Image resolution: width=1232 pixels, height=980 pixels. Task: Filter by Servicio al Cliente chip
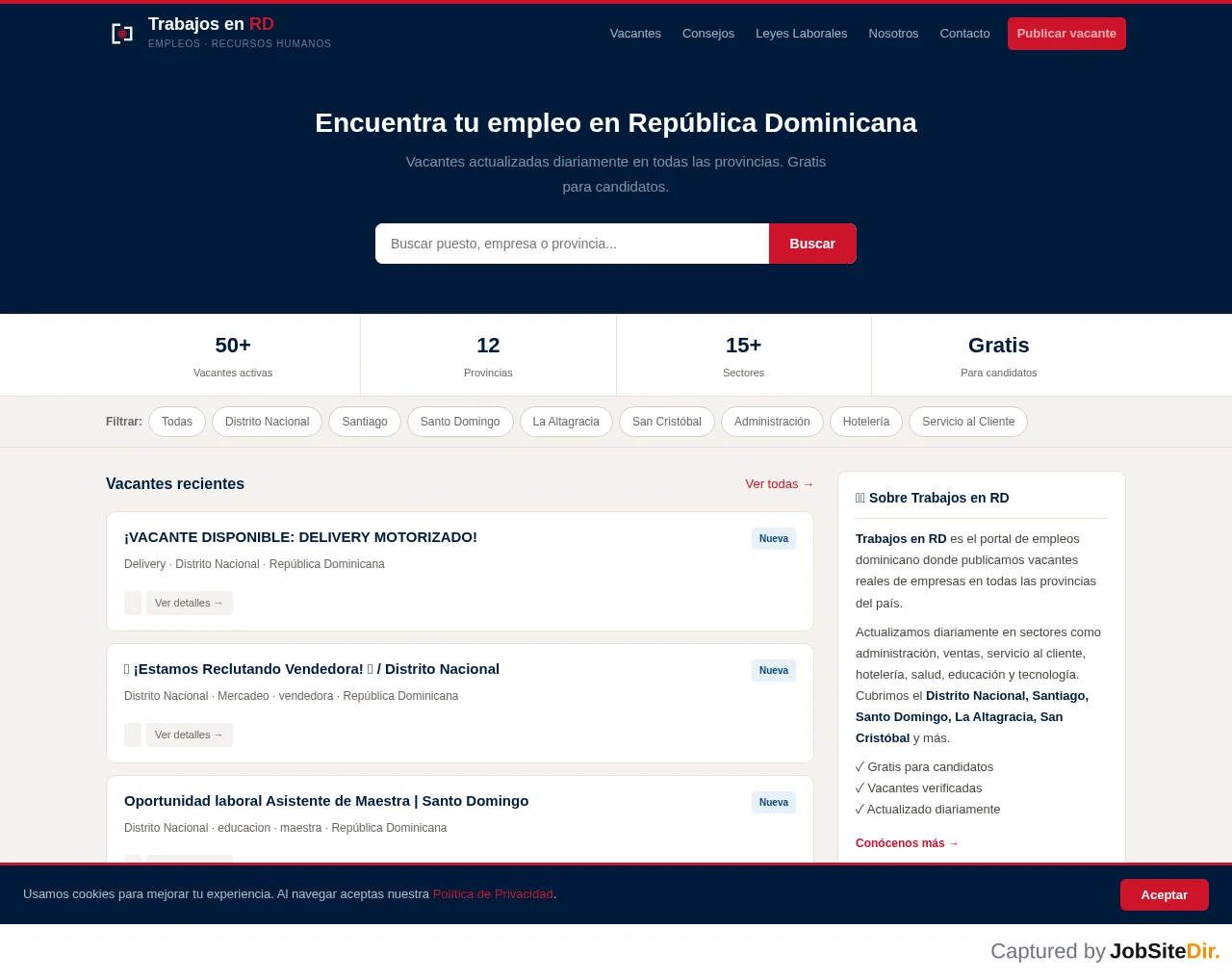pyautogui.click(x=968, y=422)
